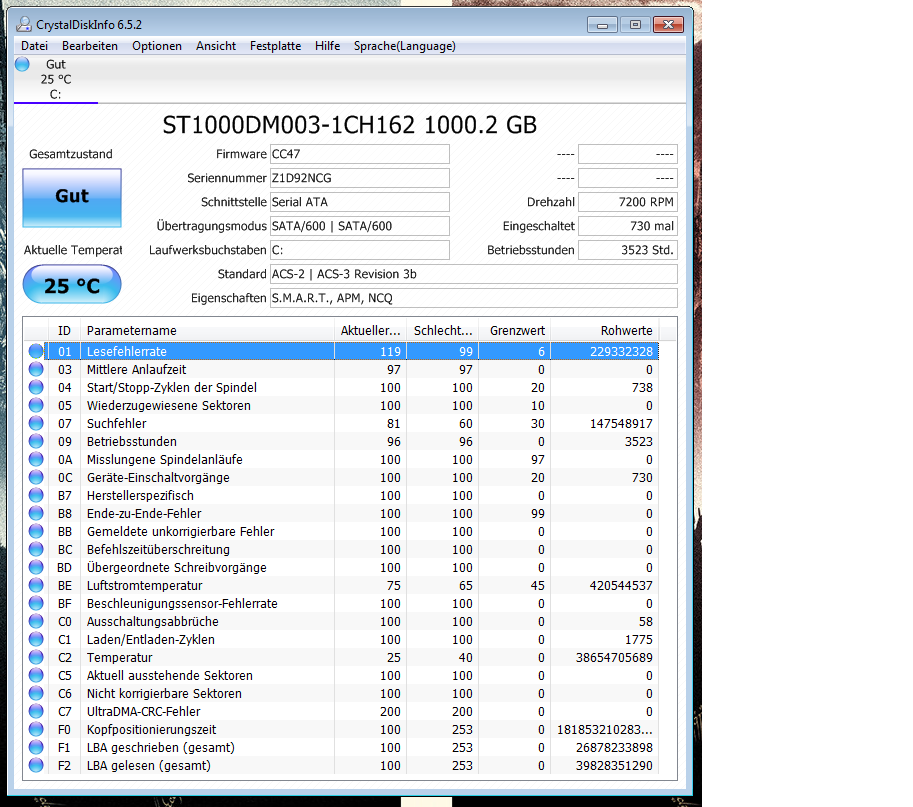Click the blue health orb beside Gut C: drive

(22, 64)
